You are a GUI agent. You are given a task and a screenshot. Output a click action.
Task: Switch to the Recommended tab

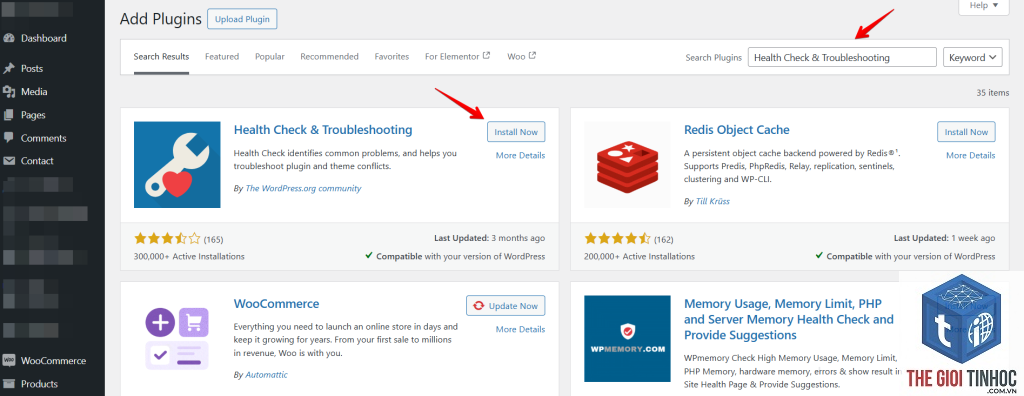click(329, 57)
